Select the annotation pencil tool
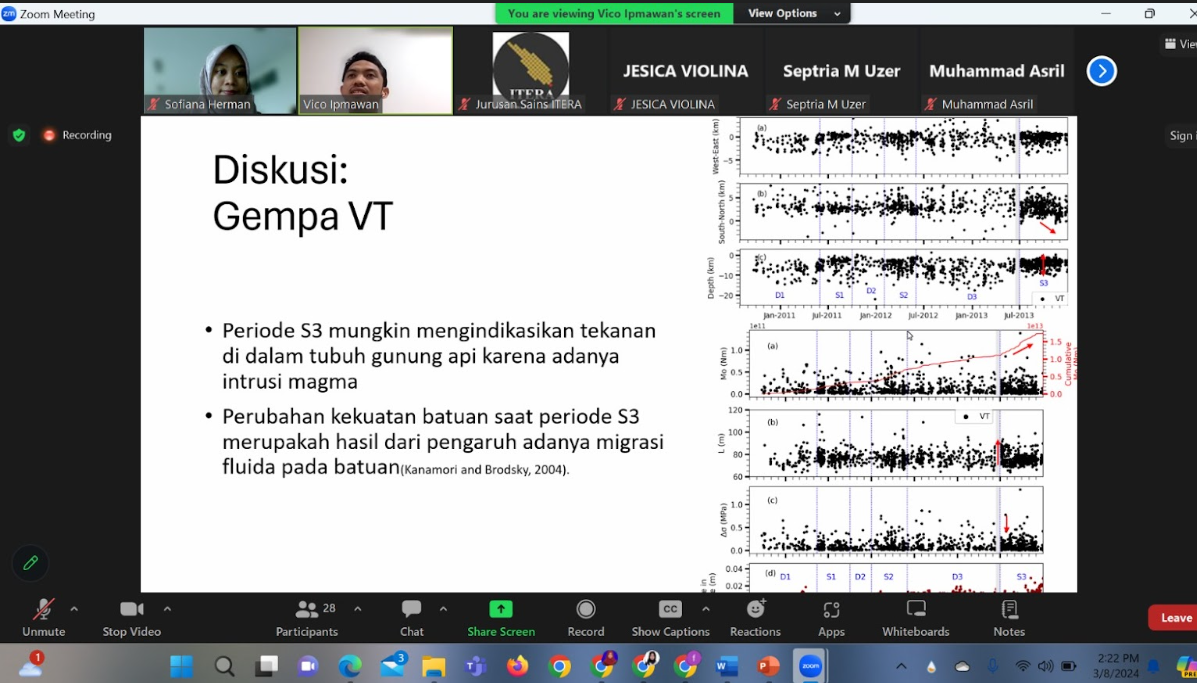Viewport: 1197px width, 683px height. (29, 563)
